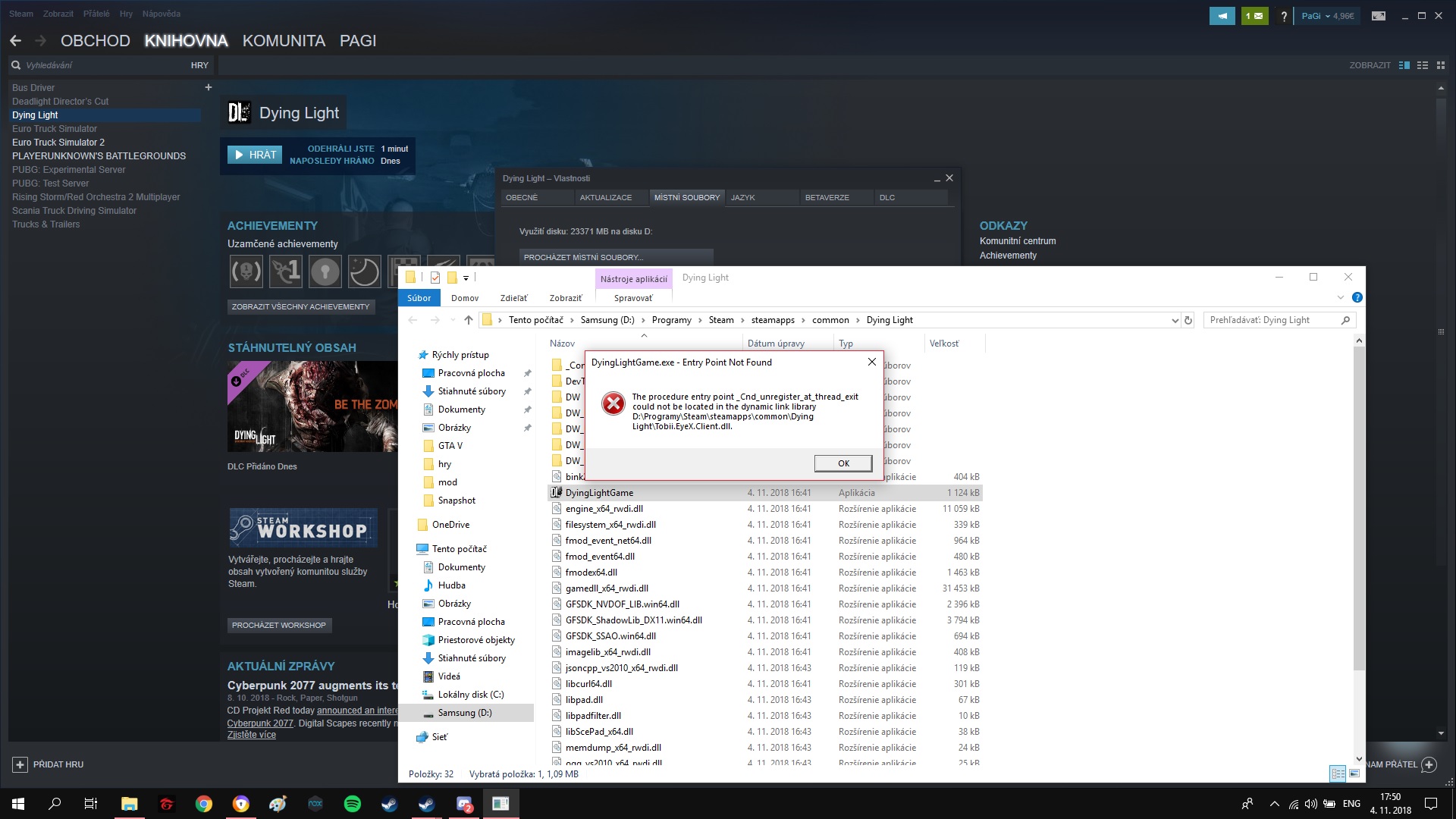Open Spotify from the taskbar
The image size is (1456, 819).
pyautogui.click(x=353, y=804)
